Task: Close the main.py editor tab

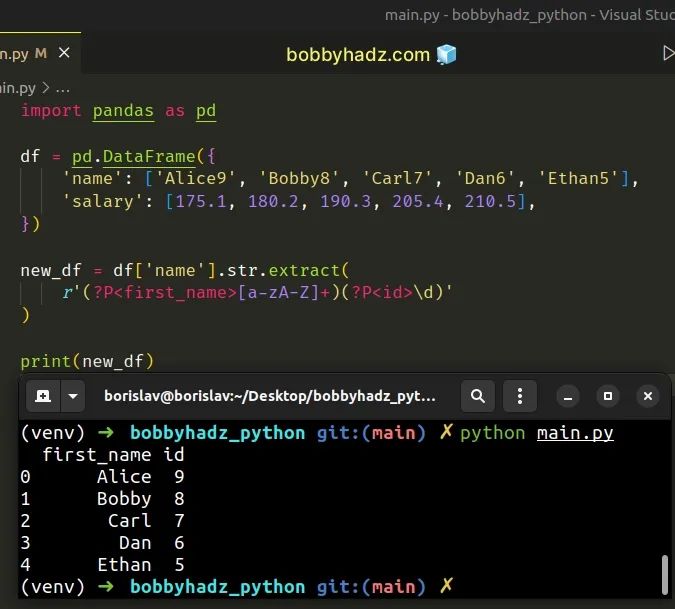Action: 64,53
